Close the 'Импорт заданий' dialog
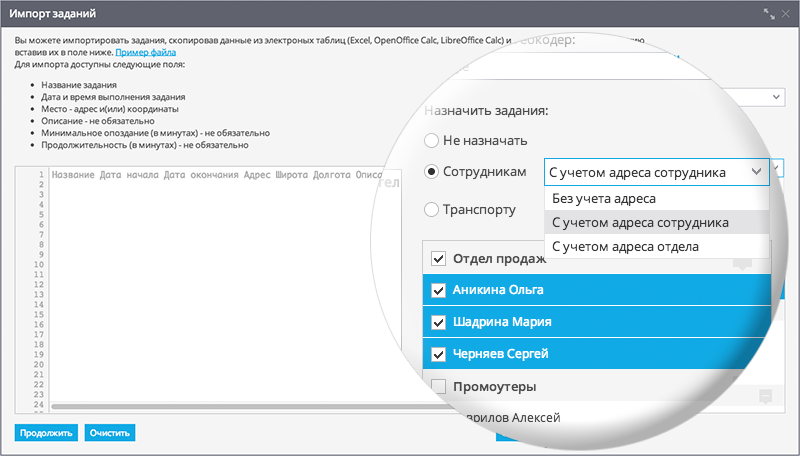Image resolution: width=800 pixels, height=456 pixels. [786, 14]
